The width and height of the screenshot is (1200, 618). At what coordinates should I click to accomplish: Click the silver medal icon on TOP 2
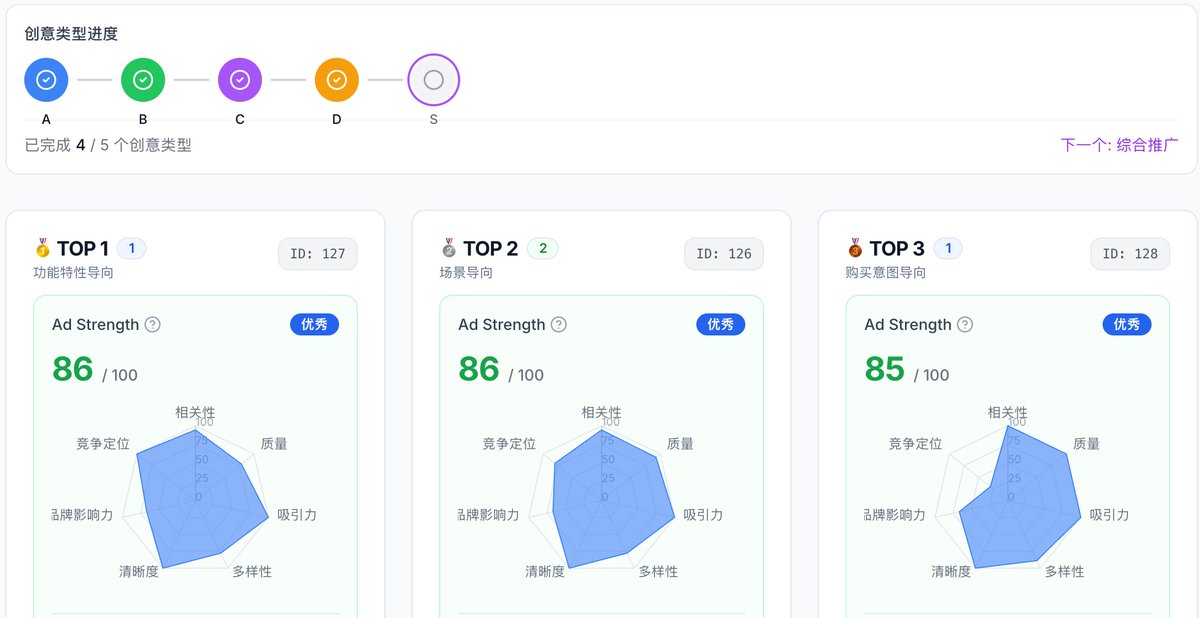[448, 248]
